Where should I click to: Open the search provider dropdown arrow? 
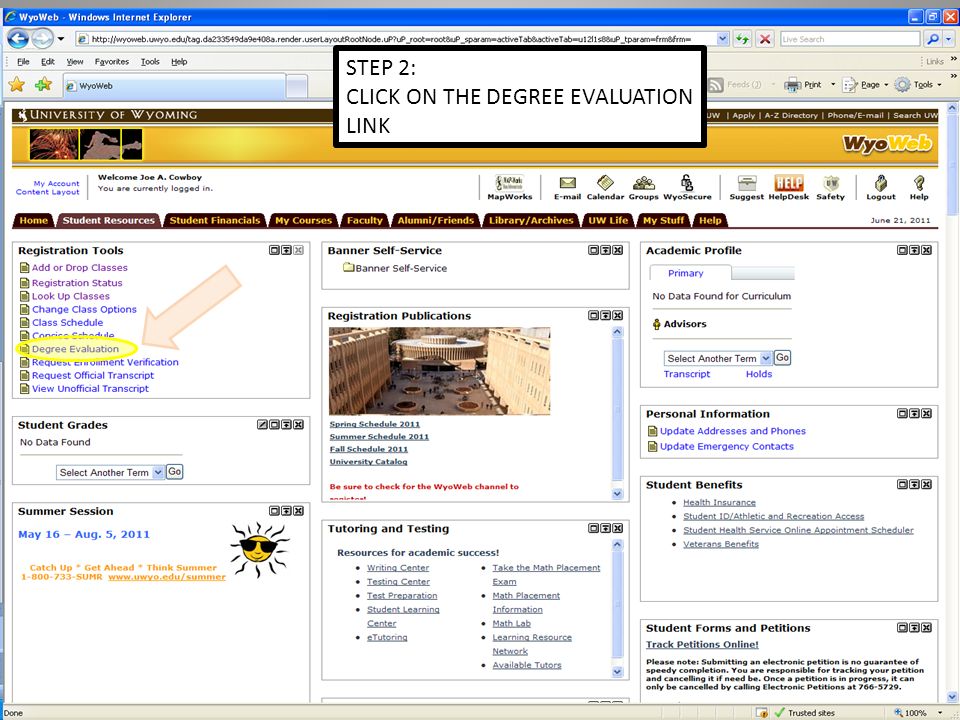[948, 39]
